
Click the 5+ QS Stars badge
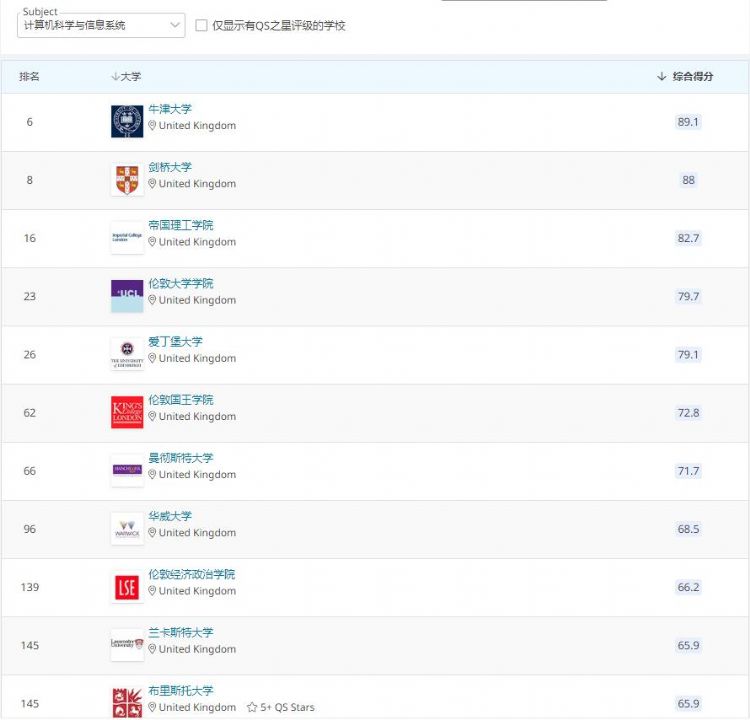(x=281, y=707)
